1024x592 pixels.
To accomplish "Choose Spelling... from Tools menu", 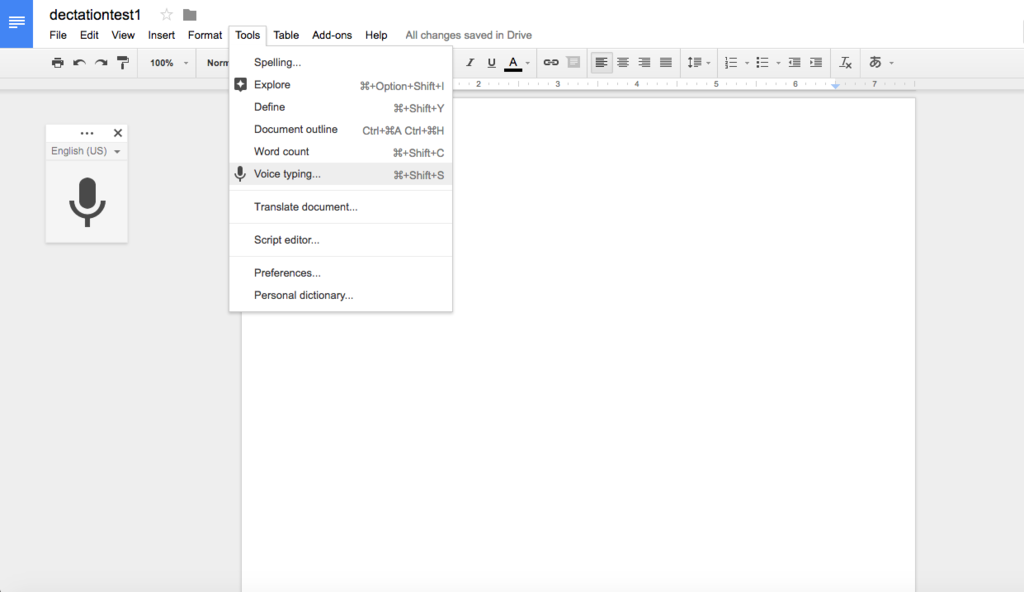I will pos(340,63).
